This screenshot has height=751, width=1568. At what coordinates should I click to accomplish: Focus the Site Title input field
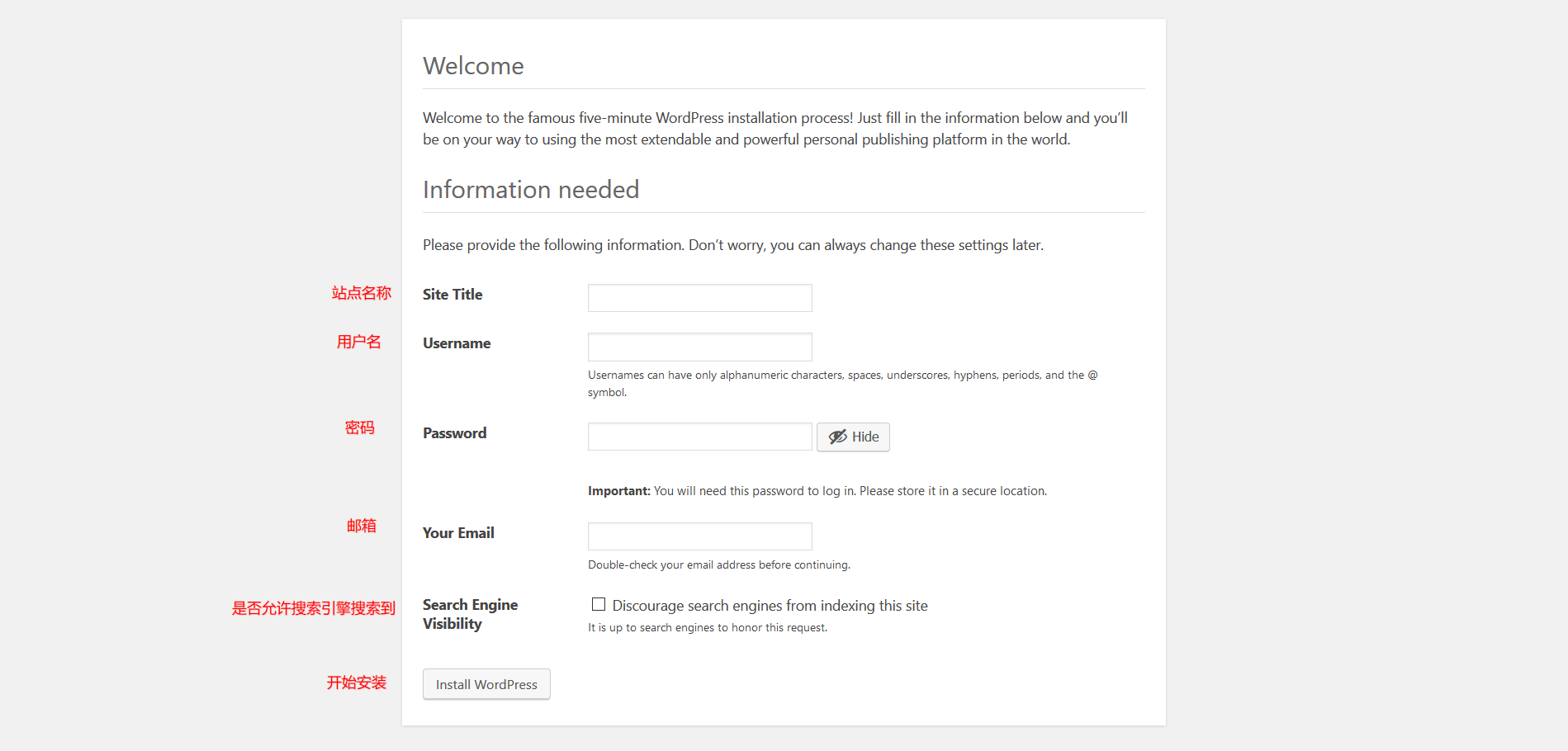coord(699,298)
